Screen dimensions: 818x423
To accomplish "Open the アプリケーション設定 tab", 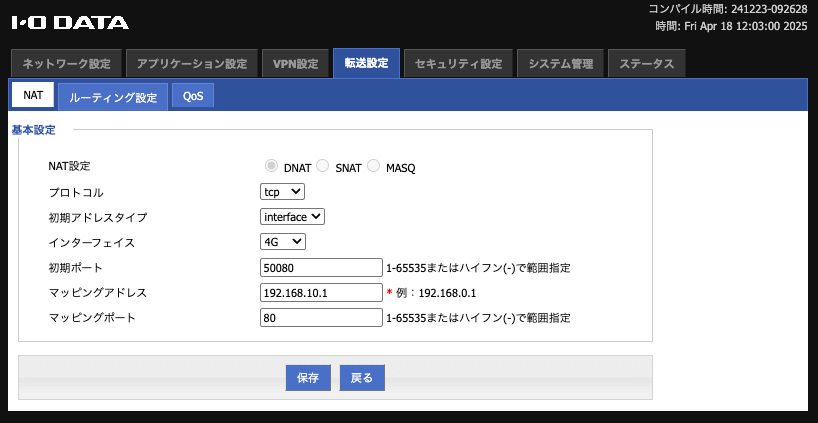I will click(x=191, y=64).
